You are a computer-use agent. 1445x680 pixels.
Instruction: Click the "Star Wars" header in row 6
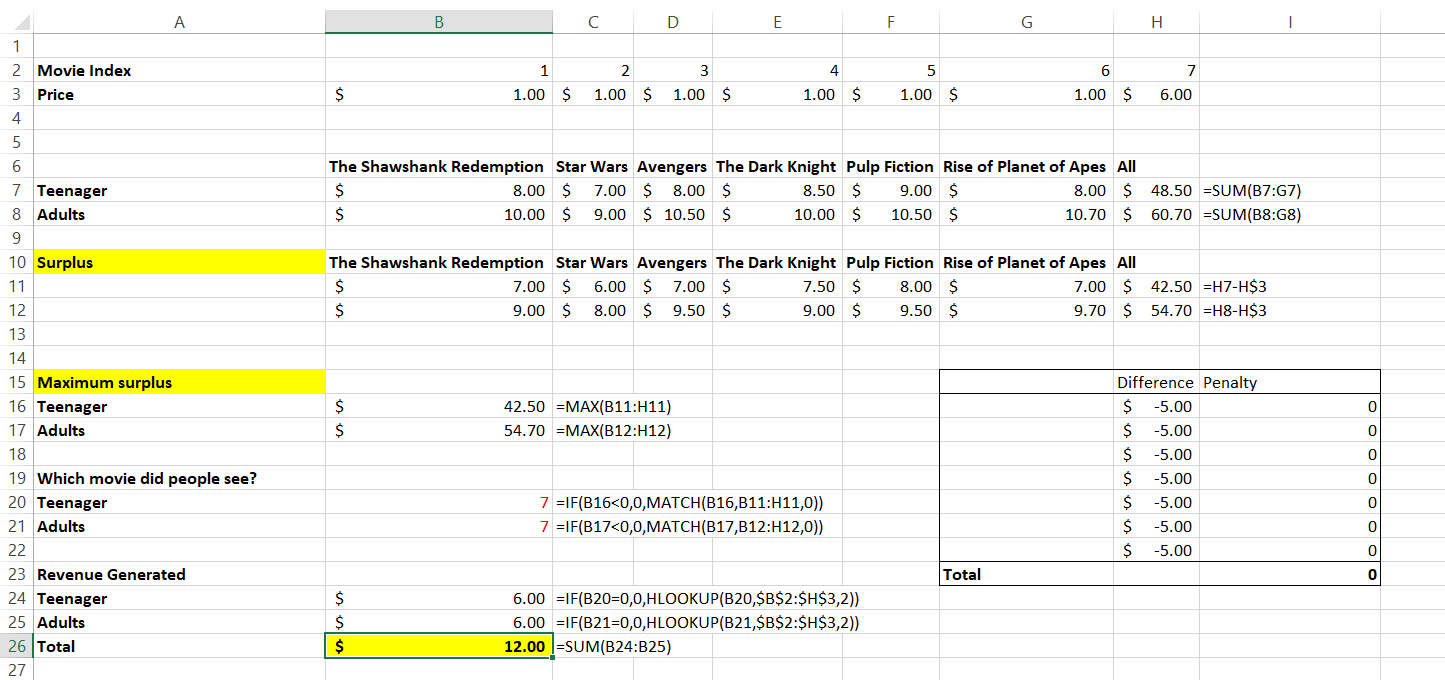(x=592, y=167)
